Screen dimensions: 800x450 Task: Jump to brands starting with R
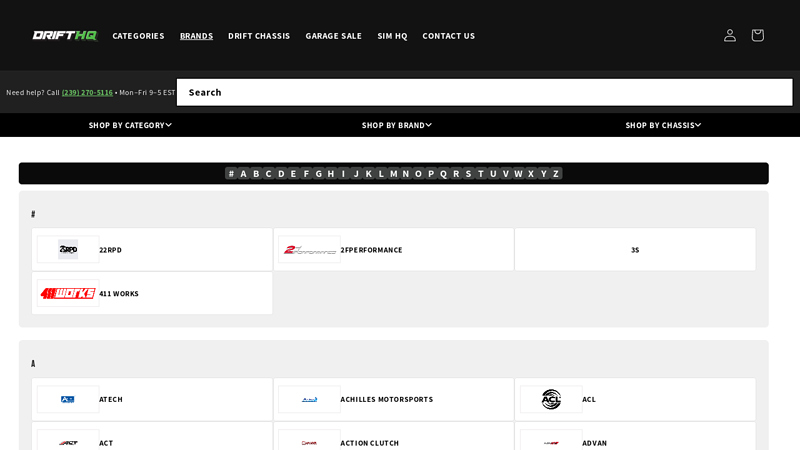pyautogui.click(x=456, y=173)
